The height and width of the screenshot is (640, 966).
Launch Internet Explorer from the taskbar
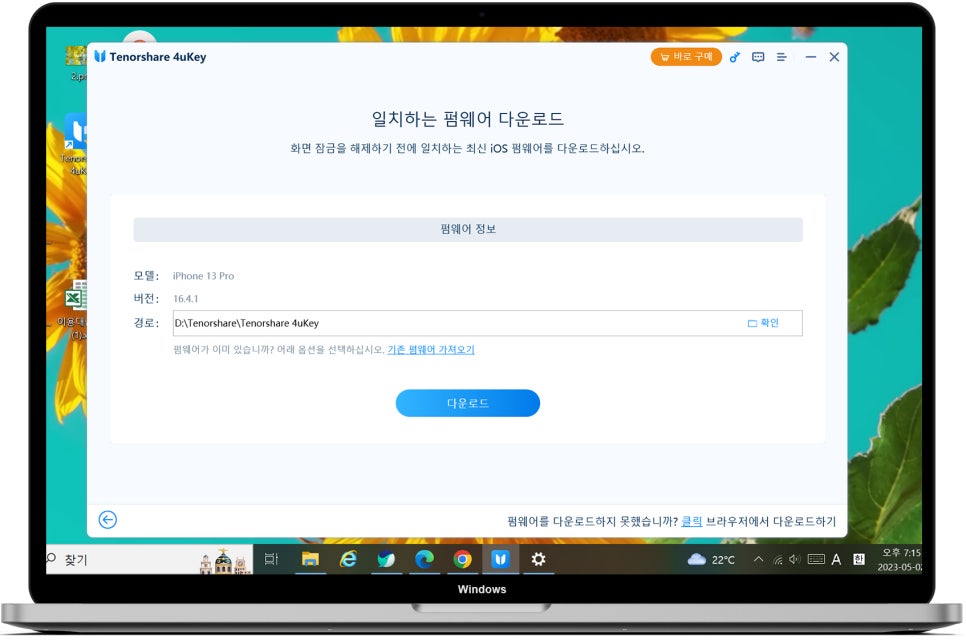pos(348,559)
